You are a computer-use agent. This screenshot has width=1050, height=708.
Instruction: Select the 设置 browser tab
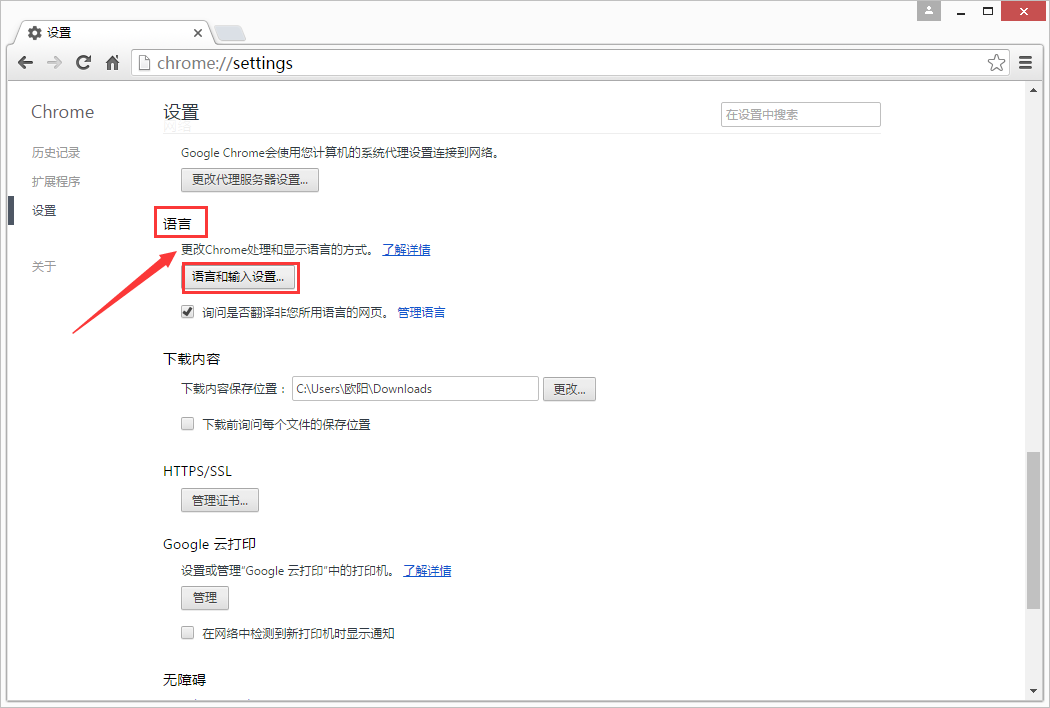(114, 33)
